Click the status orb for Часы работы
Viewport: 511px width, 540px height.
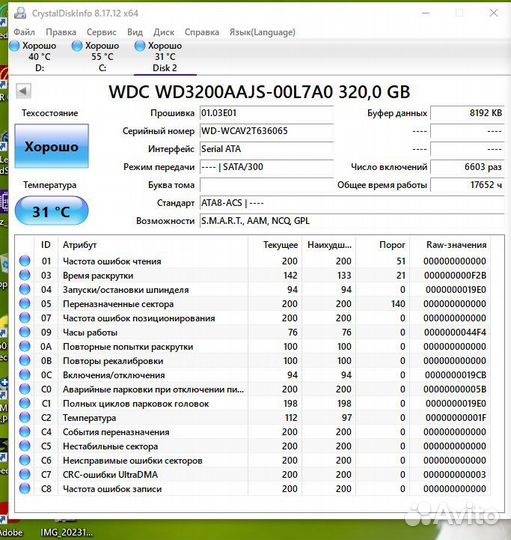click(x=25, y=332)
